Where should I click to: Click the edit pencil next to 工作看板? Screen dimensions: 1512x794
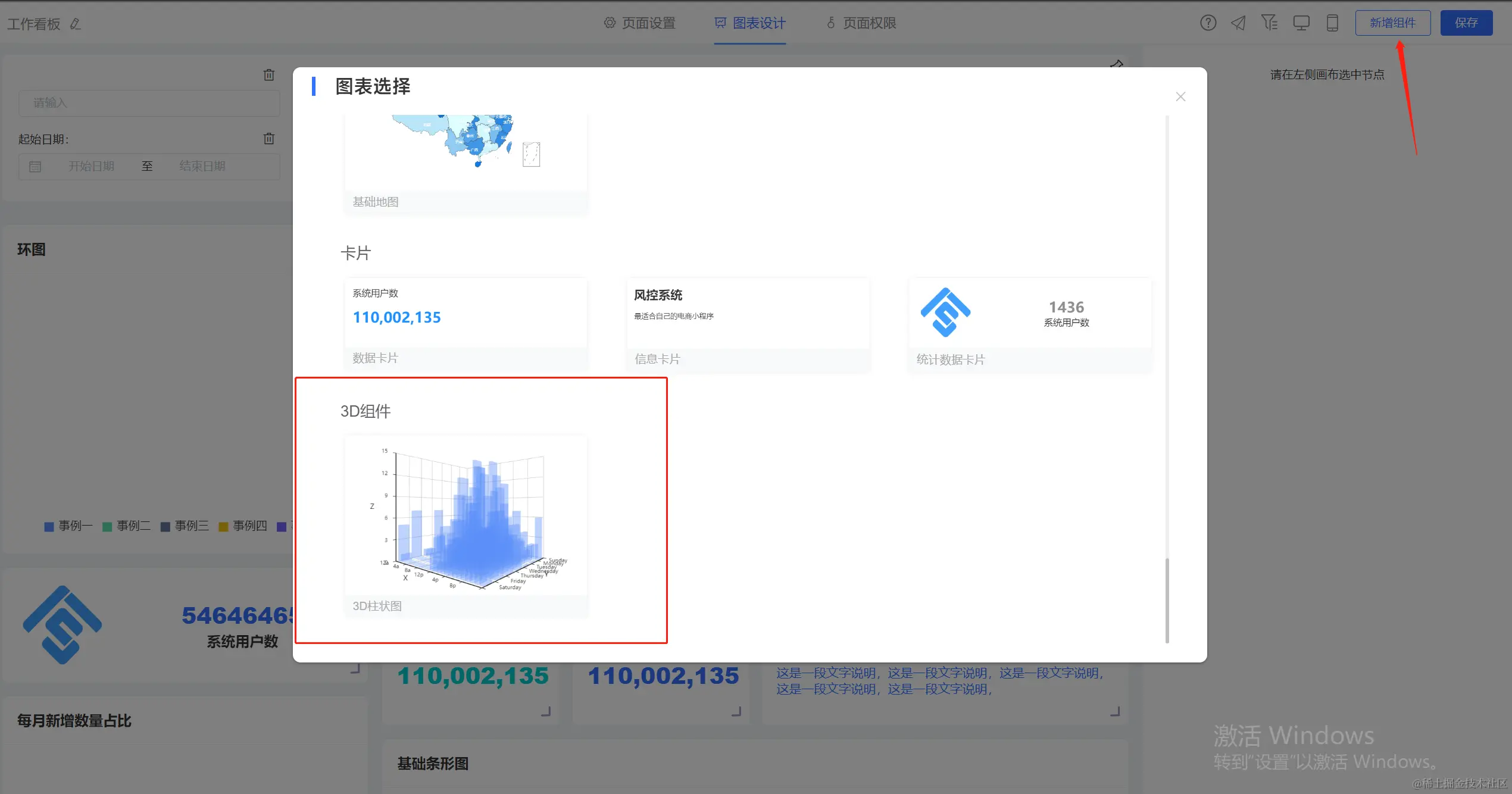point(76,24)
